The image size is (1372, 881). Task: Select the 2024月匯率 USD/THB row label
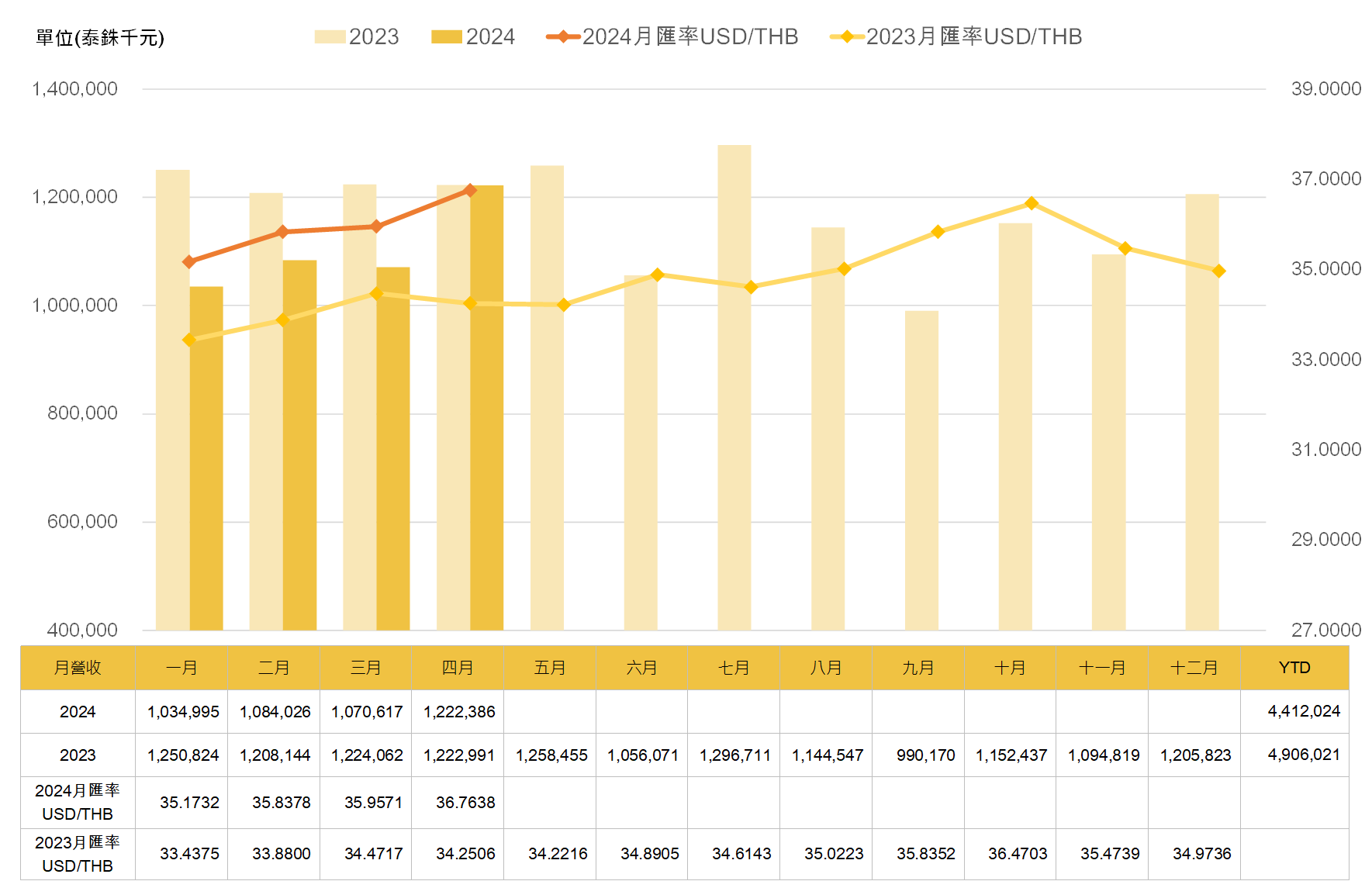pyautogui.click(x=78, y=803)
